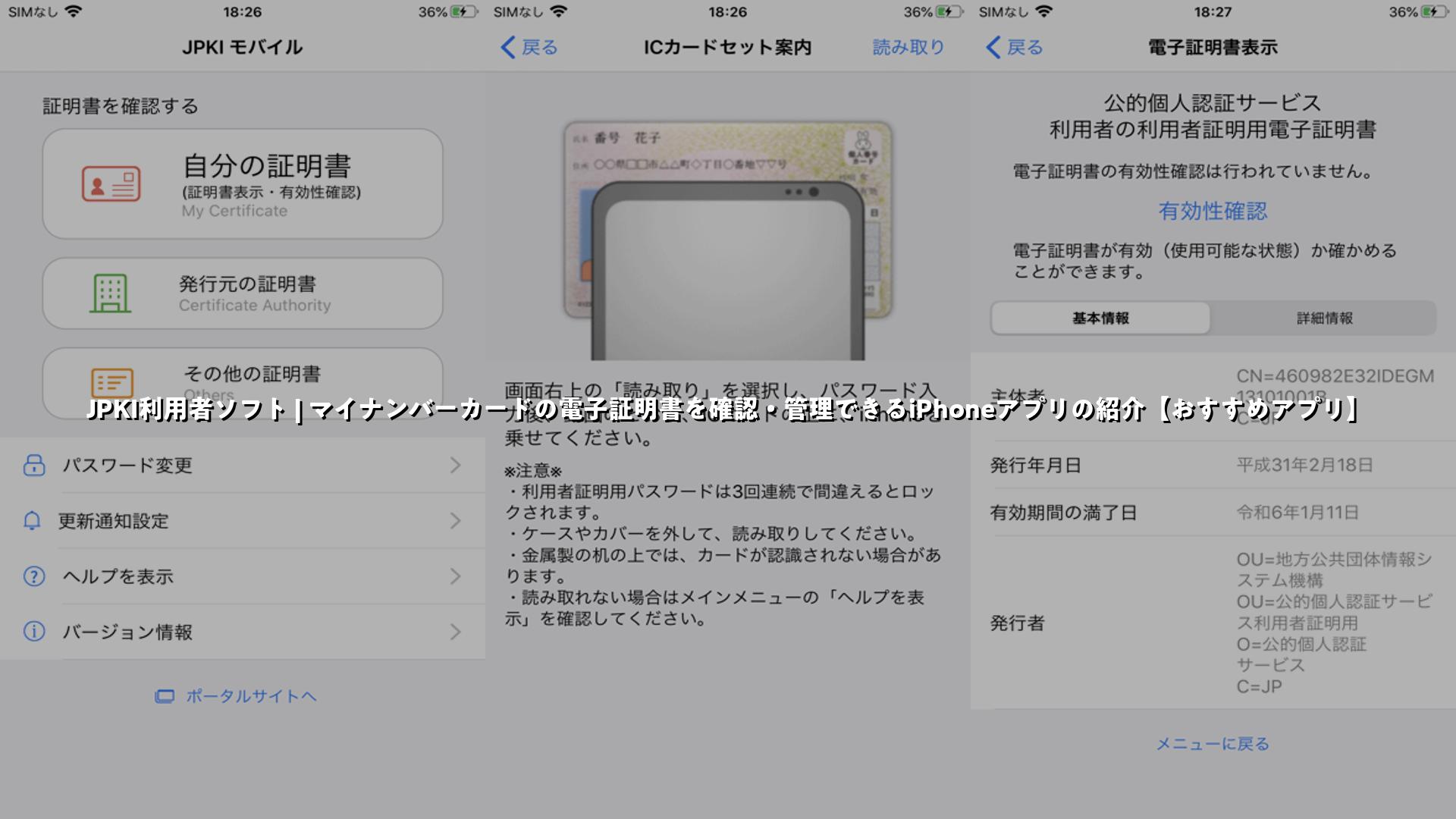Click the C=JP issuer line
1456x819 pixels.
tap(1259, 687)
